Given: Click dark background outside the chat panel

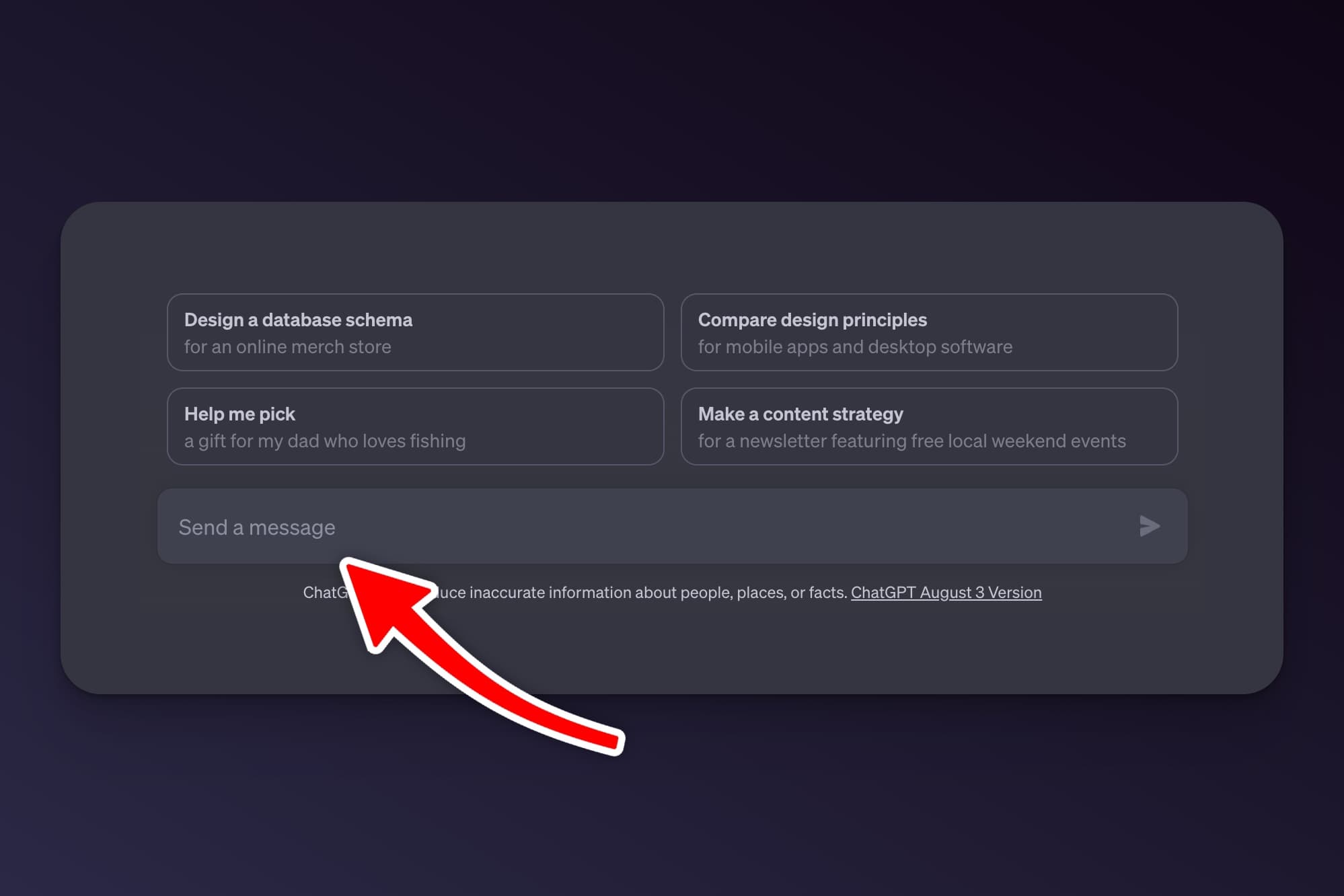Looking at the screenshot, I should pyautogui.click(x=673, y=101).
